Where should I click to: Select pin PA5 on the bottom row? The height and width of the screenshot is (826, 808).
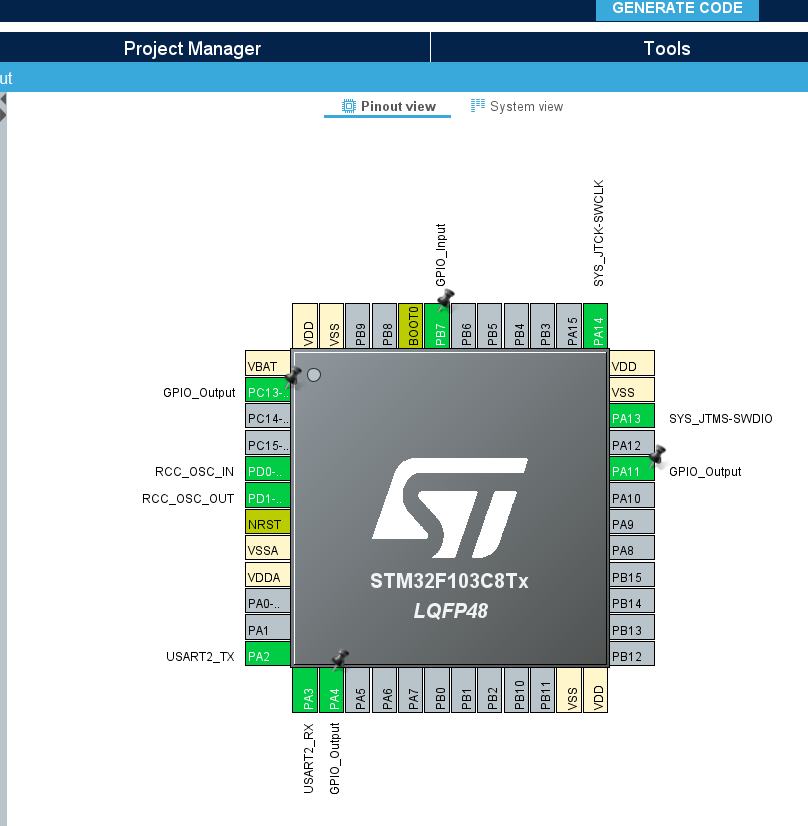[x=358, y=690]
